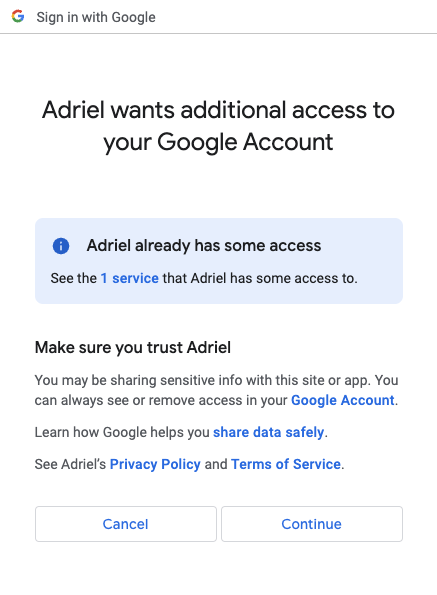The width and height of the screenshot is (437, 595).
Task: Click the Google G logo icon
Action: 18,17
